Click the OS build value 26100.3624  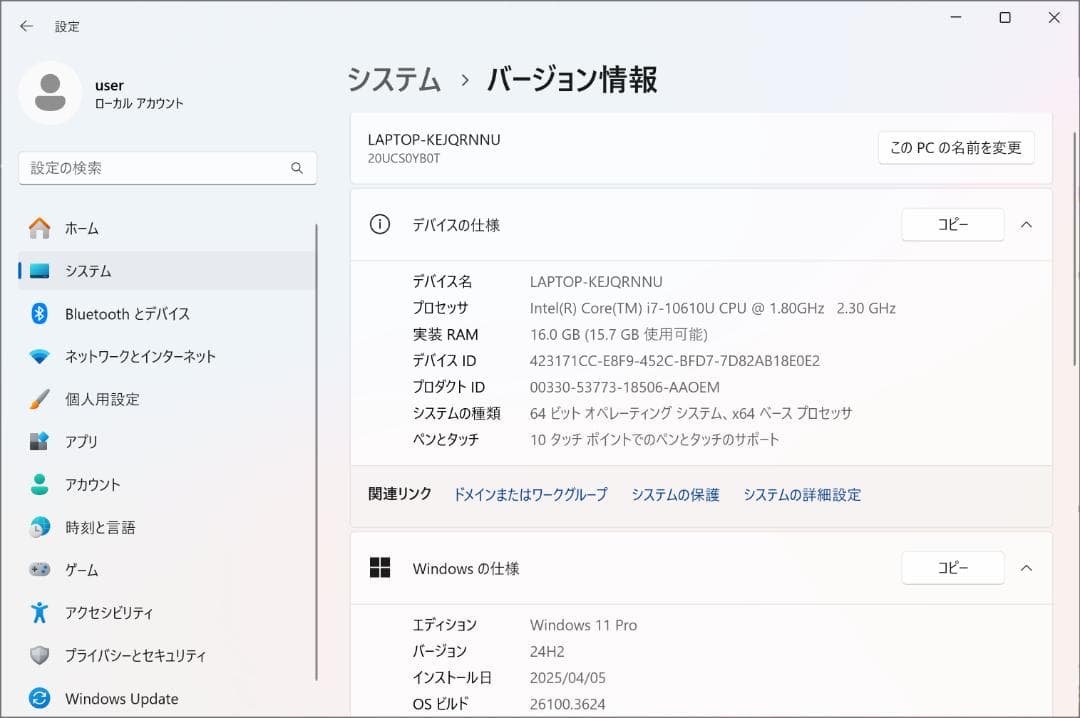pyautogui.click(x=568, y=704)
